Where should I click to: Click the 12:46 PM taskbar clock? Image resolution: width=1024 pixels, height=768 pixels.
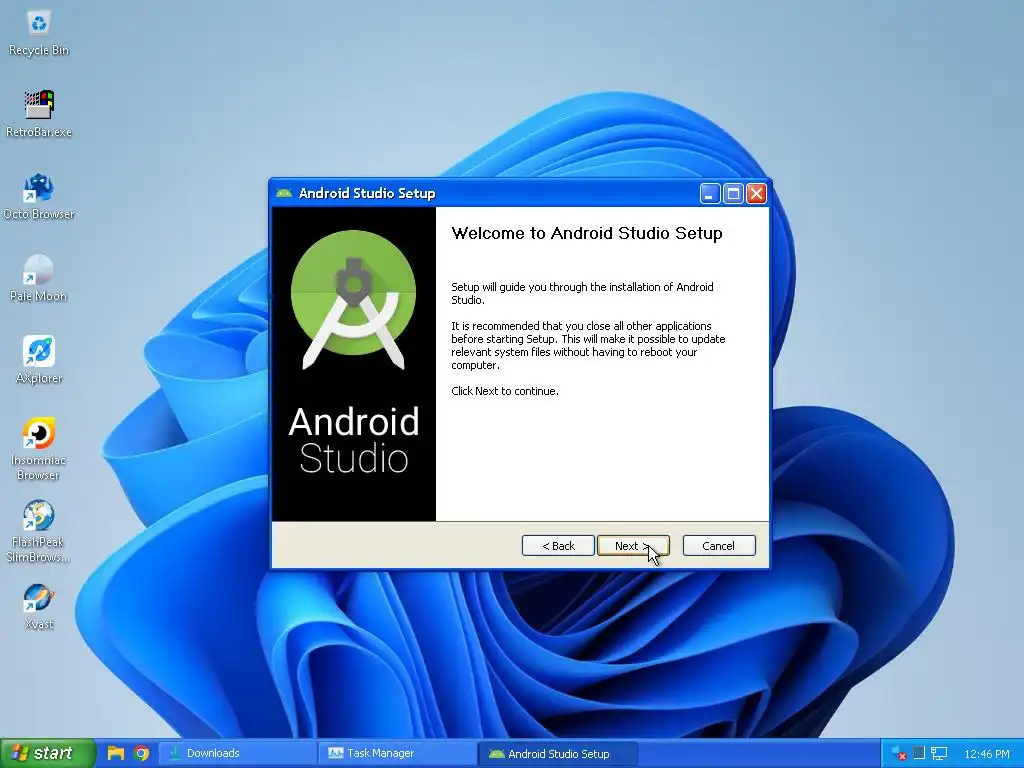tap(987, 754)
